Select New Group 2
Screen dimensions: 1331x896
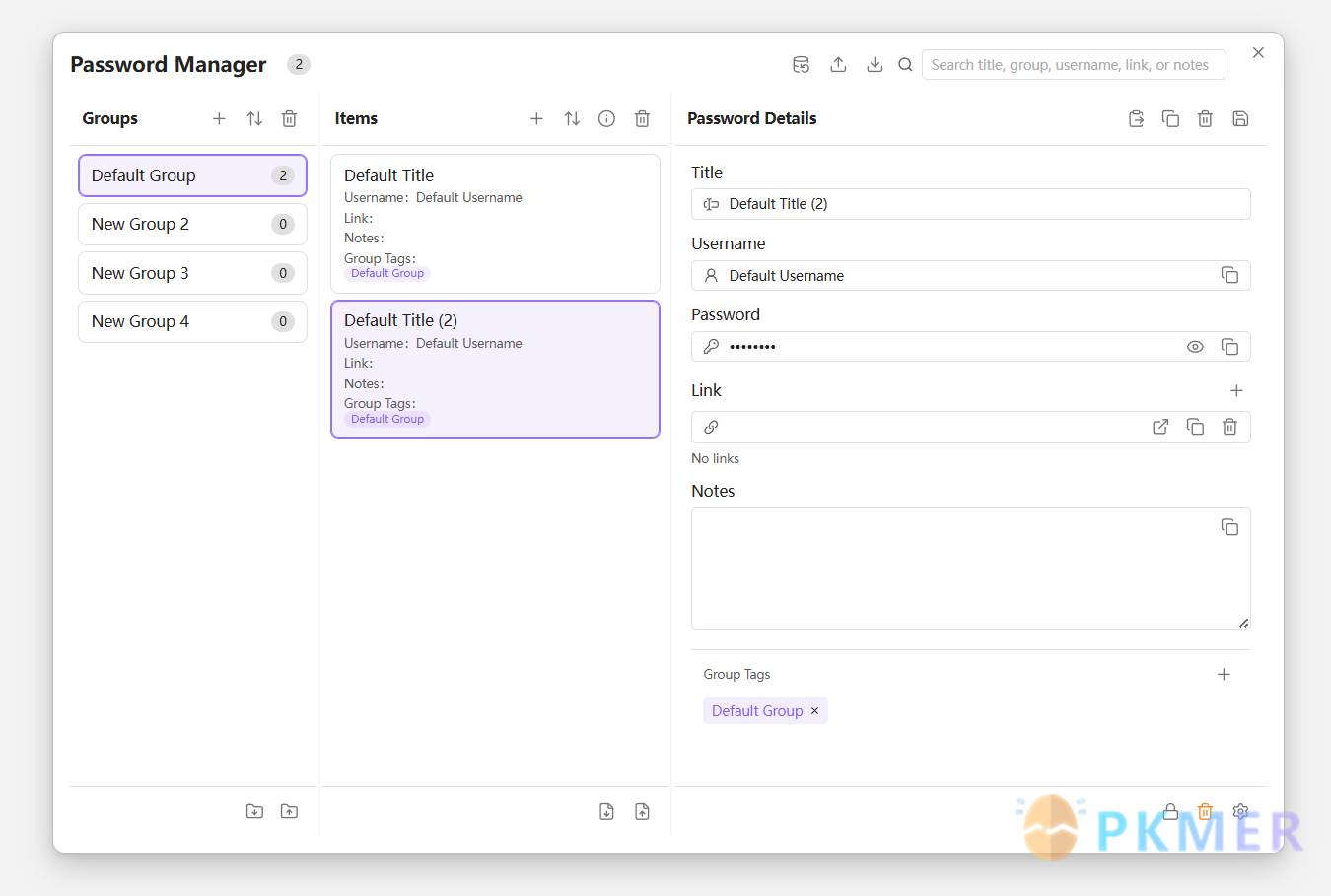192,224
